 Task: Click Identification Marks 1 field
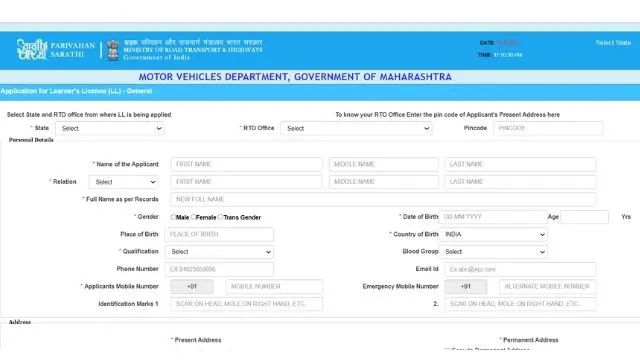pyautogui.click(x=247, y=304)
